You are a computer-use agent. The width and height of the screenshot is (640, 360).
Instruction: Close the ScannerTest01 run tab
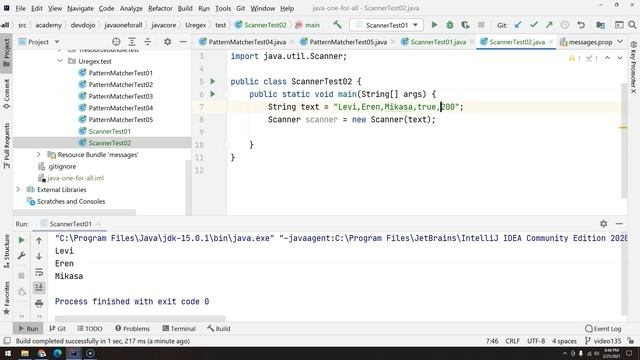coord(99,224)
